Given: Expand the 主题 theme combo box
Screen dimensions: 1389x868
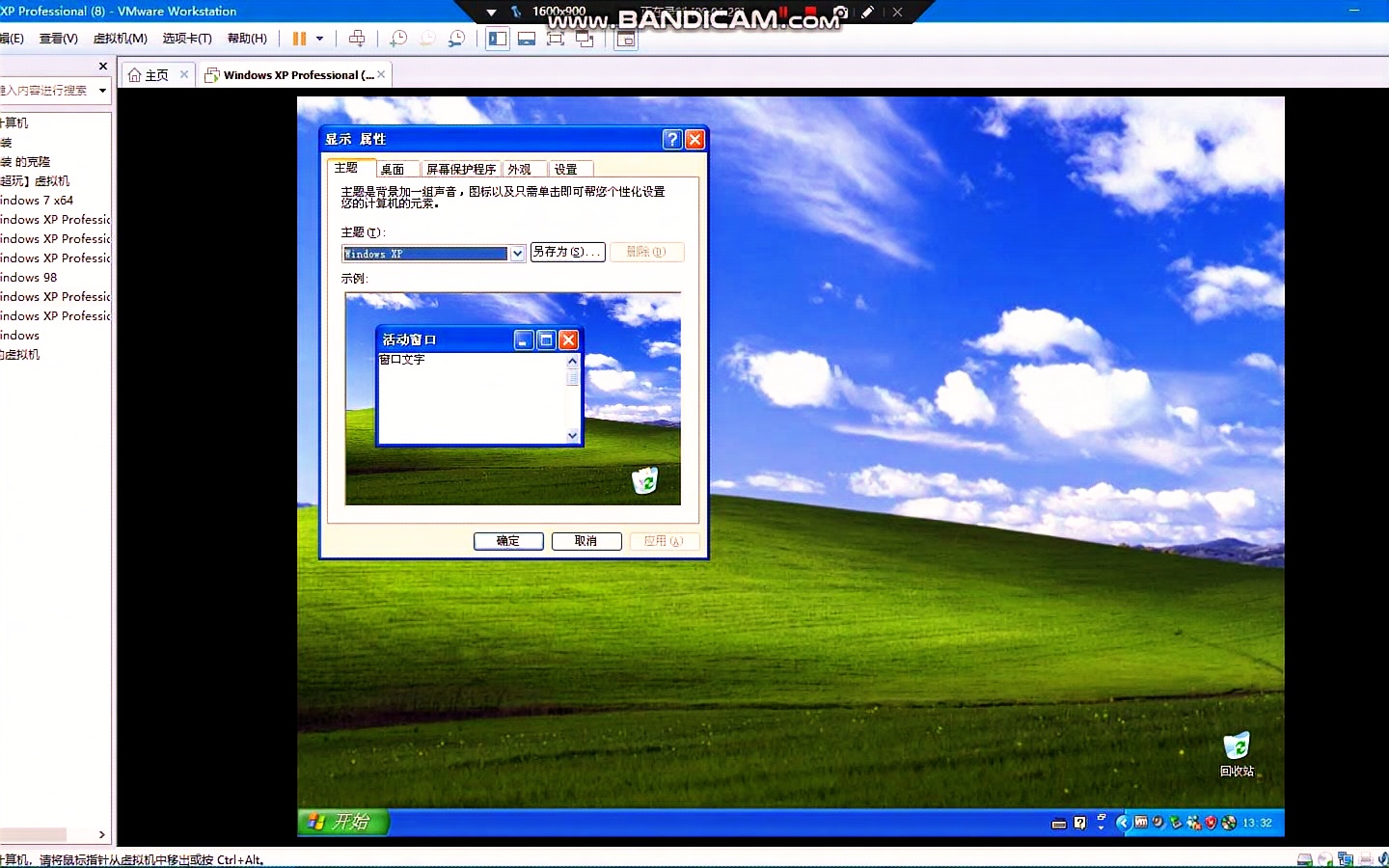Looking at the screenshot, I should [x=517, y=254].
